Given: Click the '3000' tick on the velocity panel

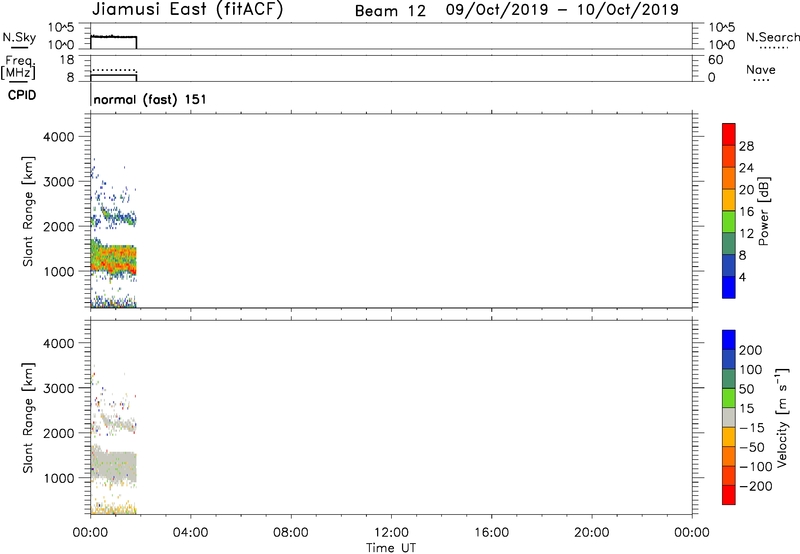Looking at the screenshot, I should [59, 388].
